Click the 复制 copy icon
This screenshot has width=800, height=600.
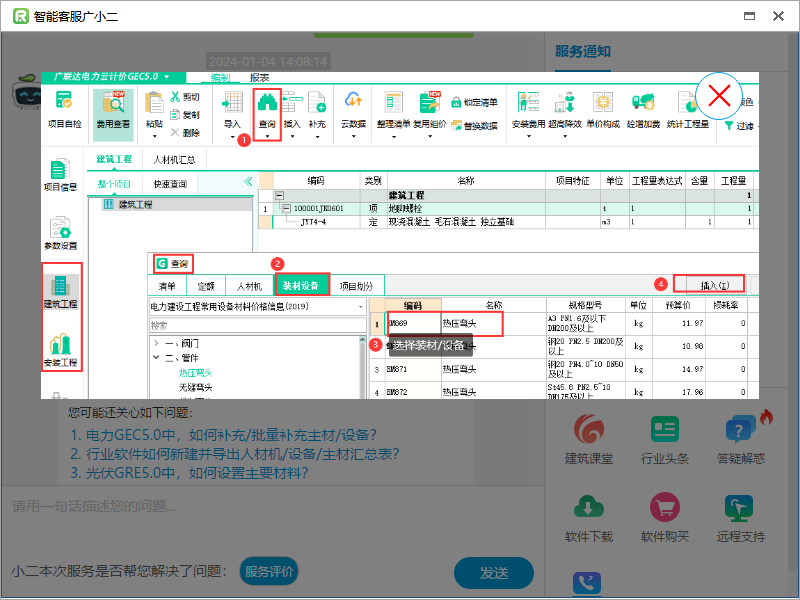175,115
